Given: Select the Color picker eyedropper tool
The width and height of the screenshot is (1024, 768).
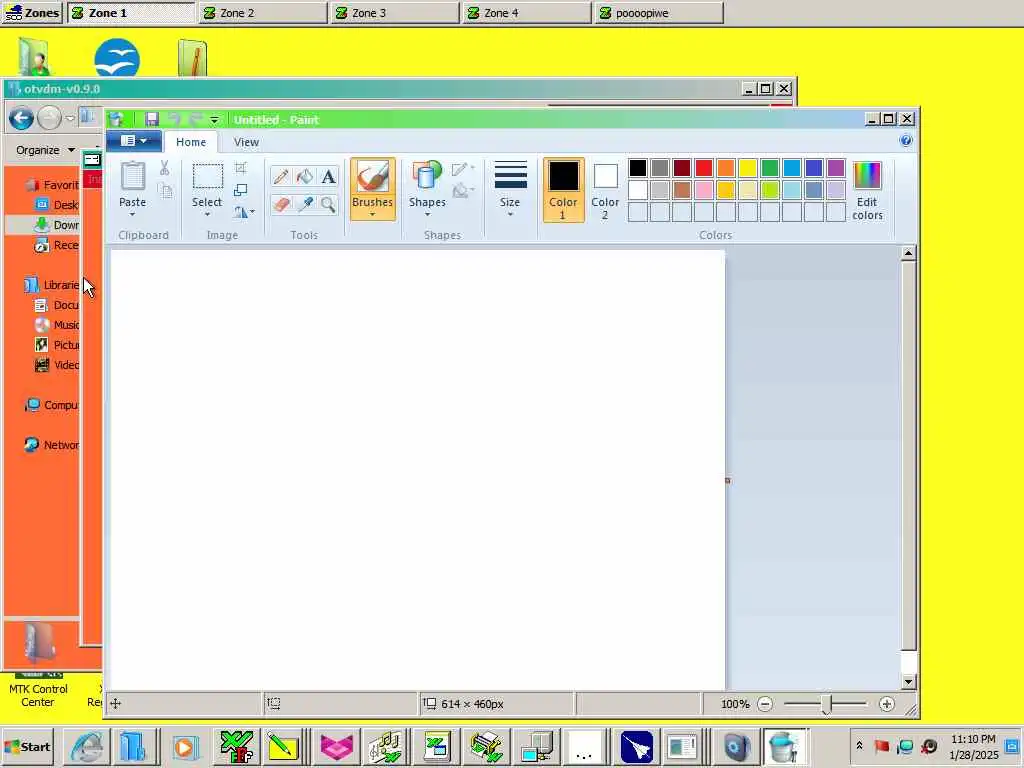Looking at the screenshot, I should pyautogui.click(x=304, y=204).
